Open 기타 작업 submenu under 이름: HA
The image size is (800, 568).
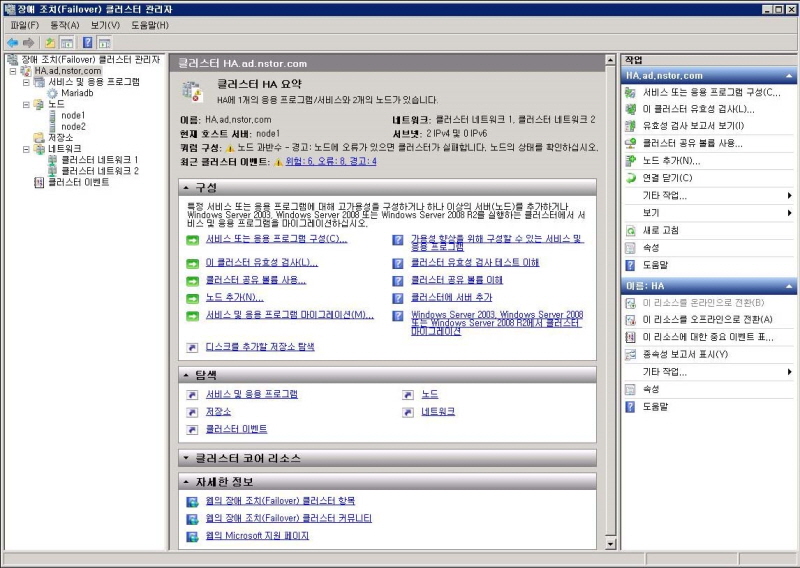click(709, 372)
